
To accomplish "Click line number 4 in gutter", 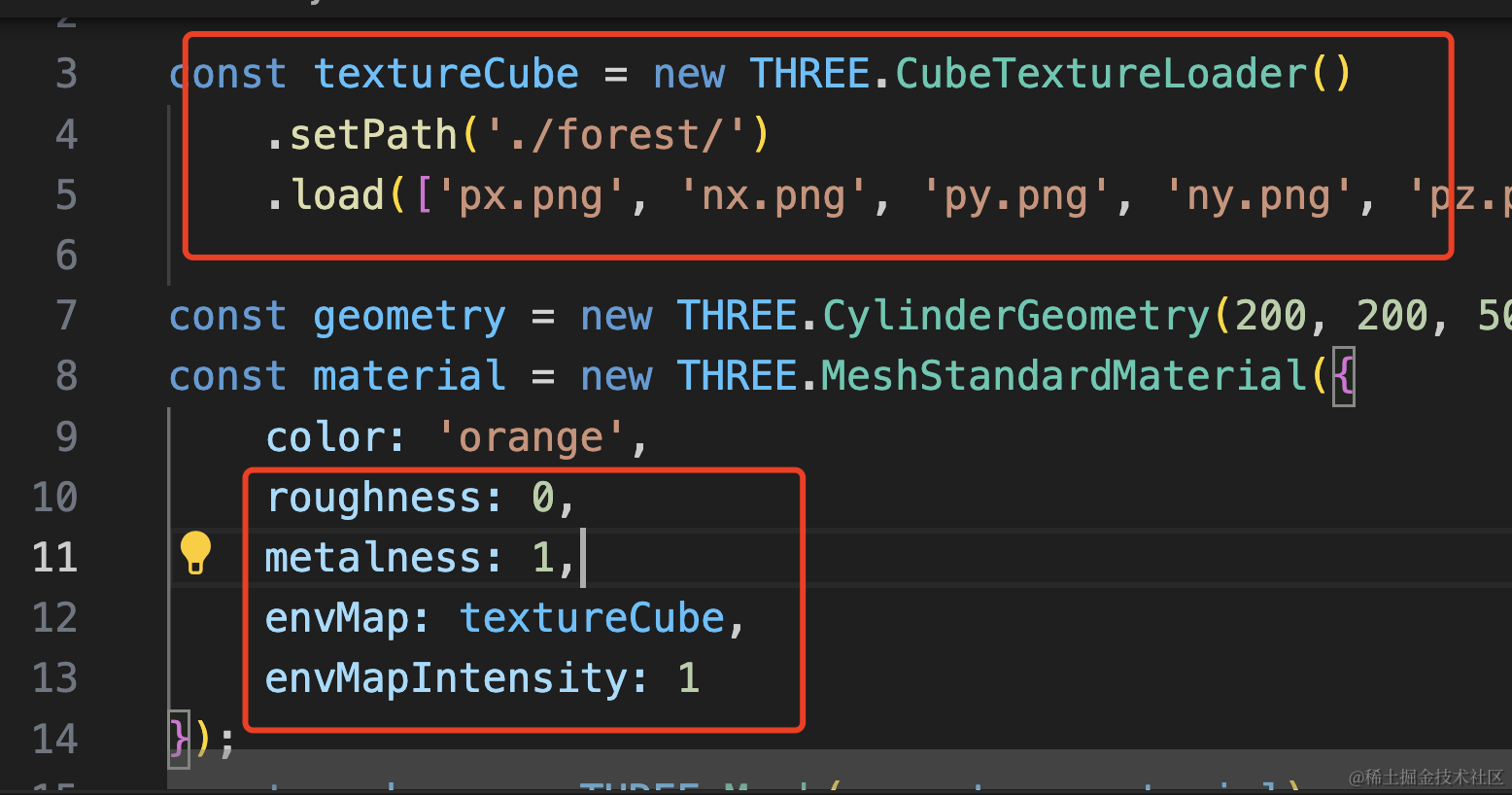I will click(66, 134).
